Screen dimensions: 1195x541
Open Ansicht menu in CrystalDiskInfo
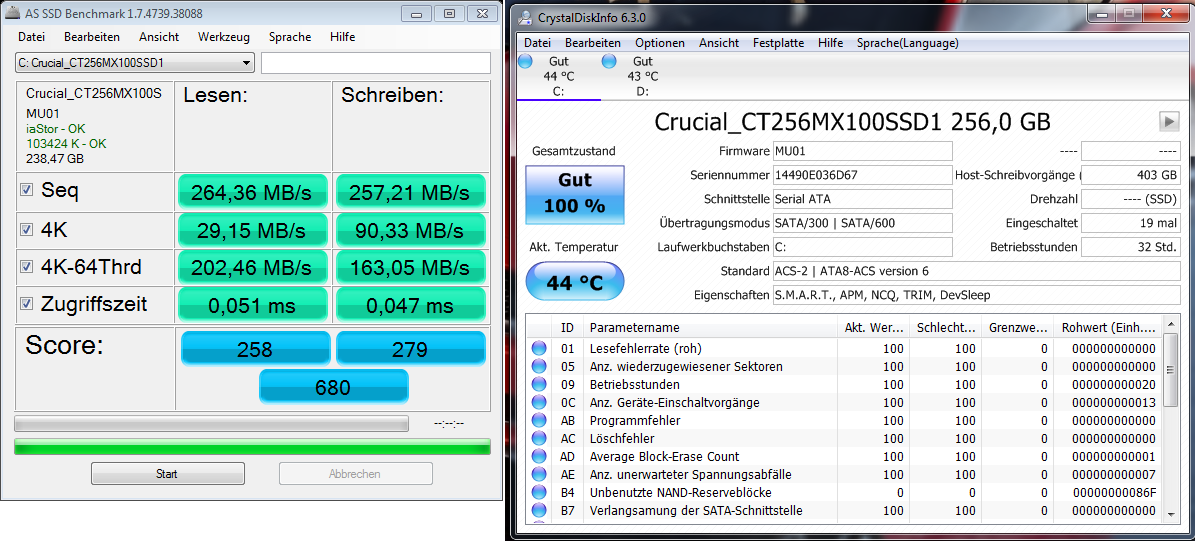tap(719, 43)
